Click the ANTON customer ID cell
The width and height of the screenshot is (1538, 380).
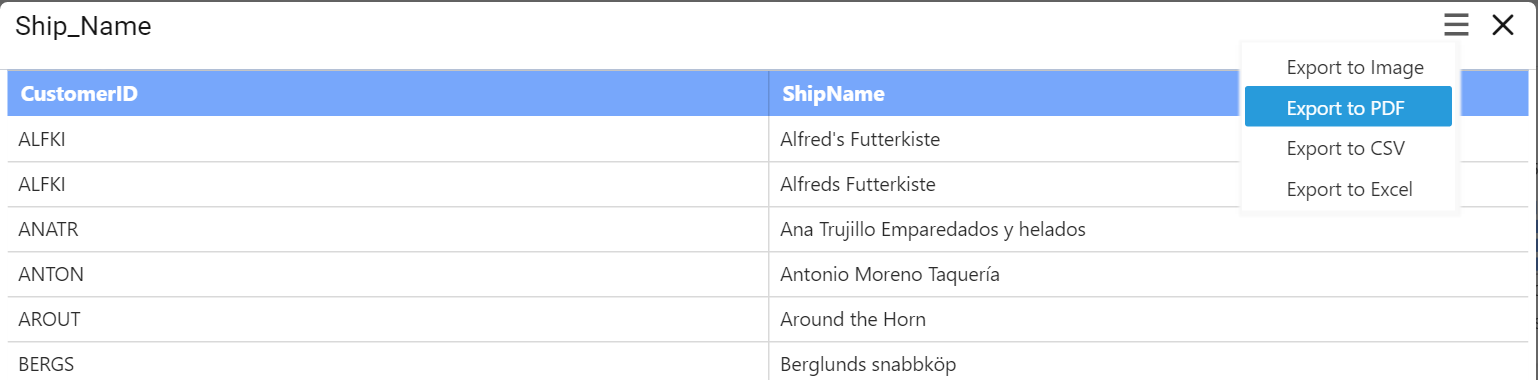tap(388, 275)
